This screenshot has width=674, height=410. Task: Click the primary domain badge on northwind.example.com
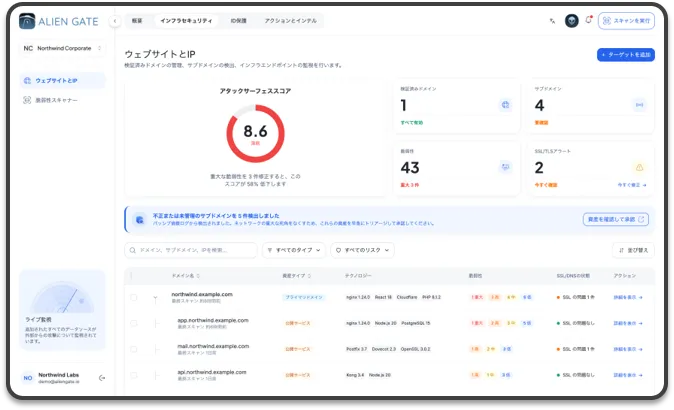(304, 297)
